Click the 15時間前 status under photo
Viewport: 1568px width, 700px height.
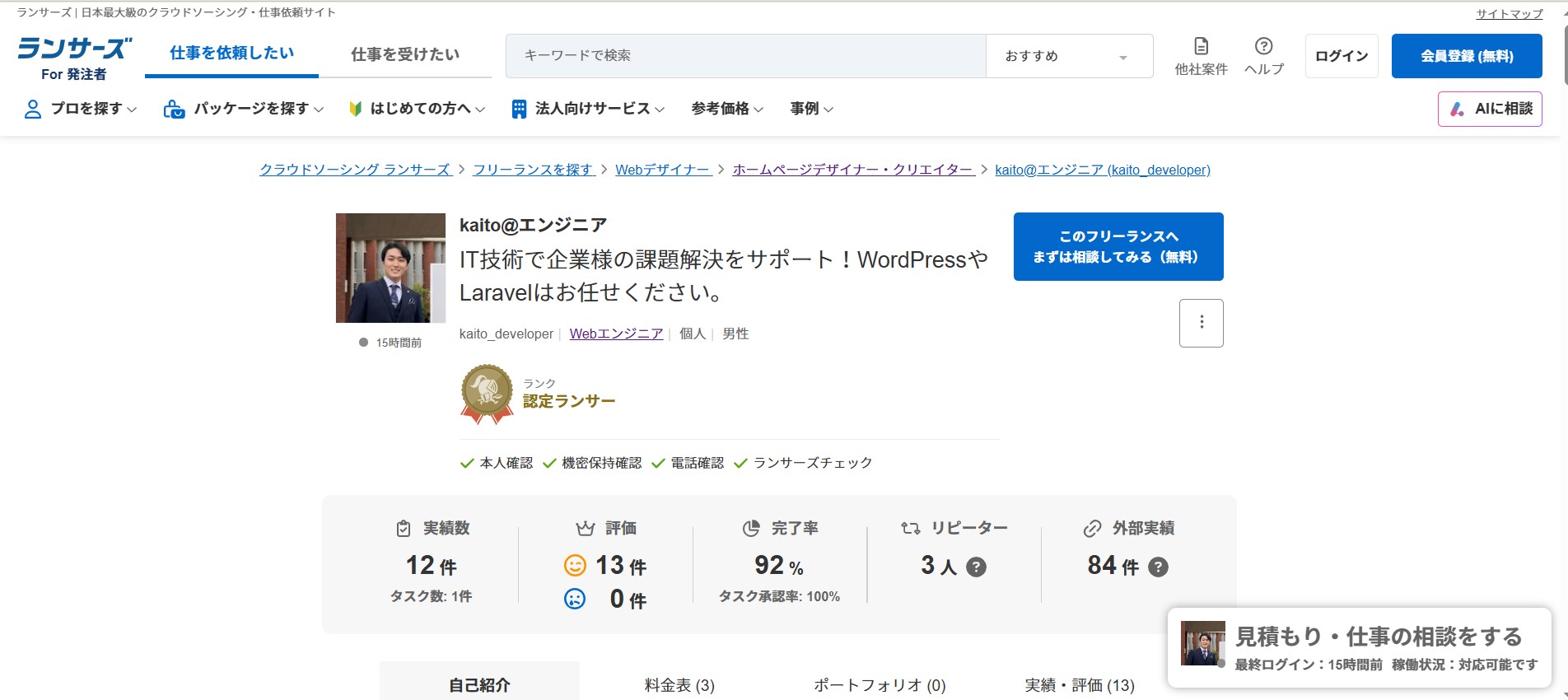[x=399, y=343]
